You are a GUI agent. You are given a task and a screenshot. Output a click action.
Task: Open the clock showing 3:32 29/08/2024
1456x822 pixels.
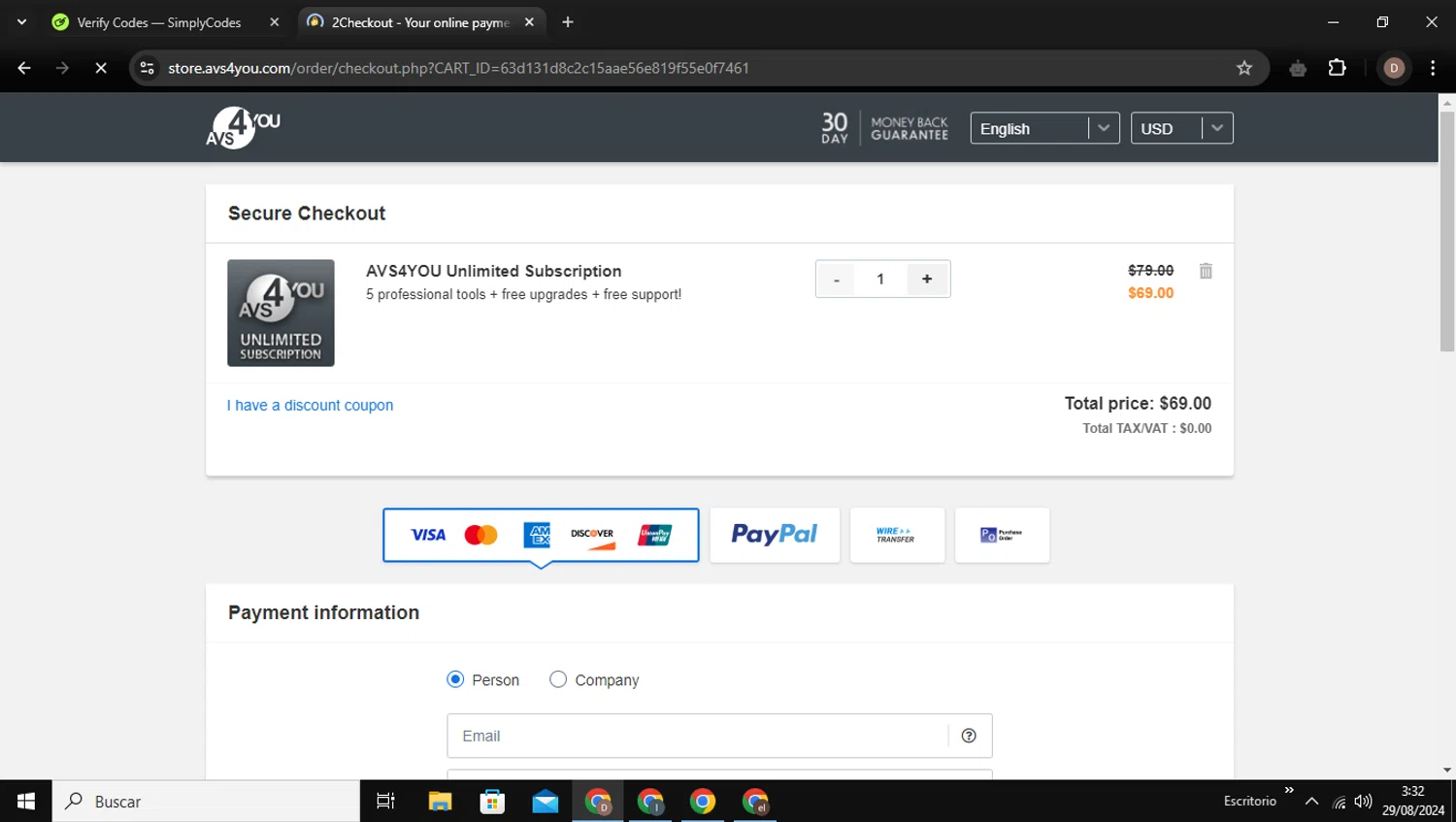(x=1413, y=801)
